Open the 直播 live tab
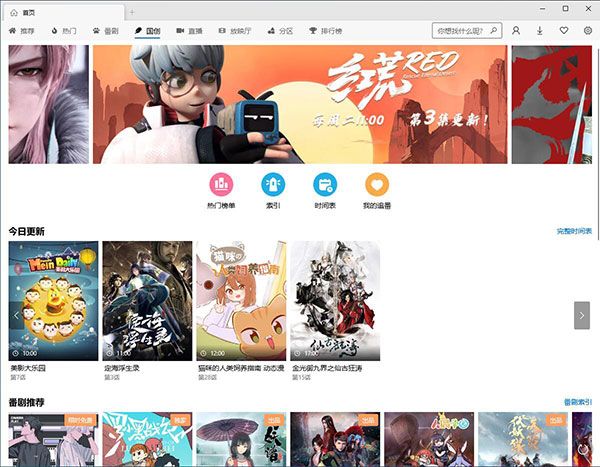This screenshot has width=600, height=467. point(189,31)
